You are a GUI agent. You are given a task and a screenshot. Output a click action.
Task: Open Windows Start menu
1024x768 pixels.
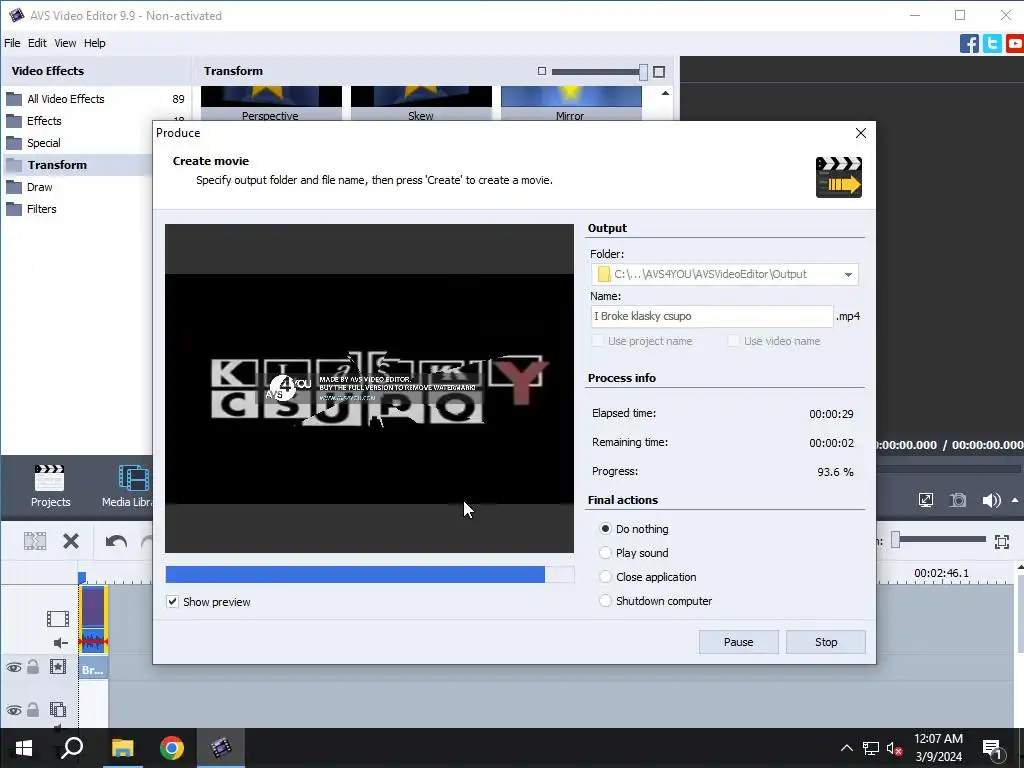(24, 748)
